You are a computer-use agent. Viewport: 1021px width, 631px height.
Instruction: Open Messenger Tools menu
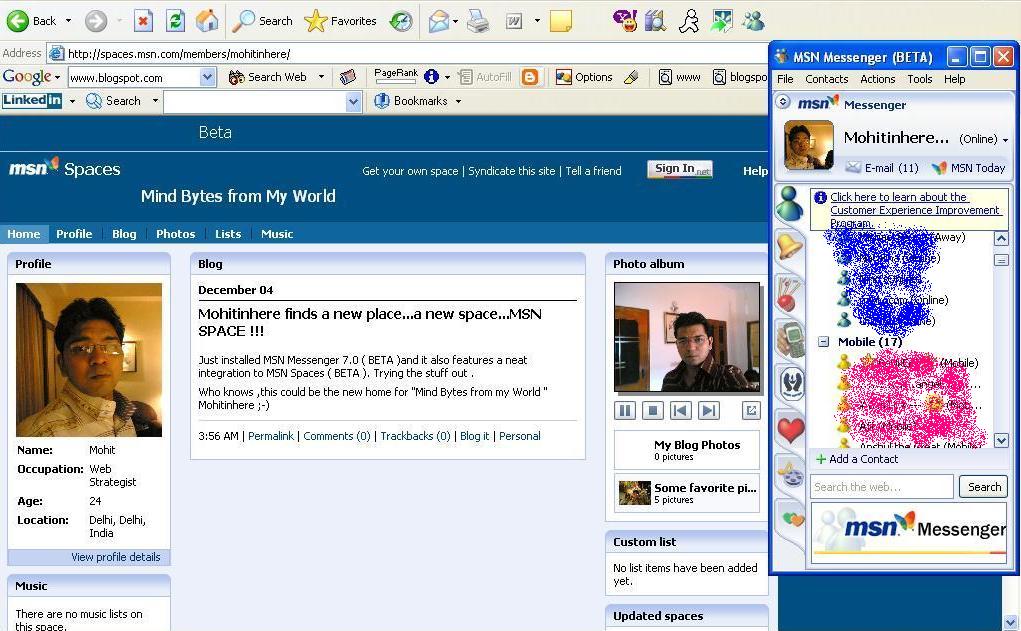[920, 79]
